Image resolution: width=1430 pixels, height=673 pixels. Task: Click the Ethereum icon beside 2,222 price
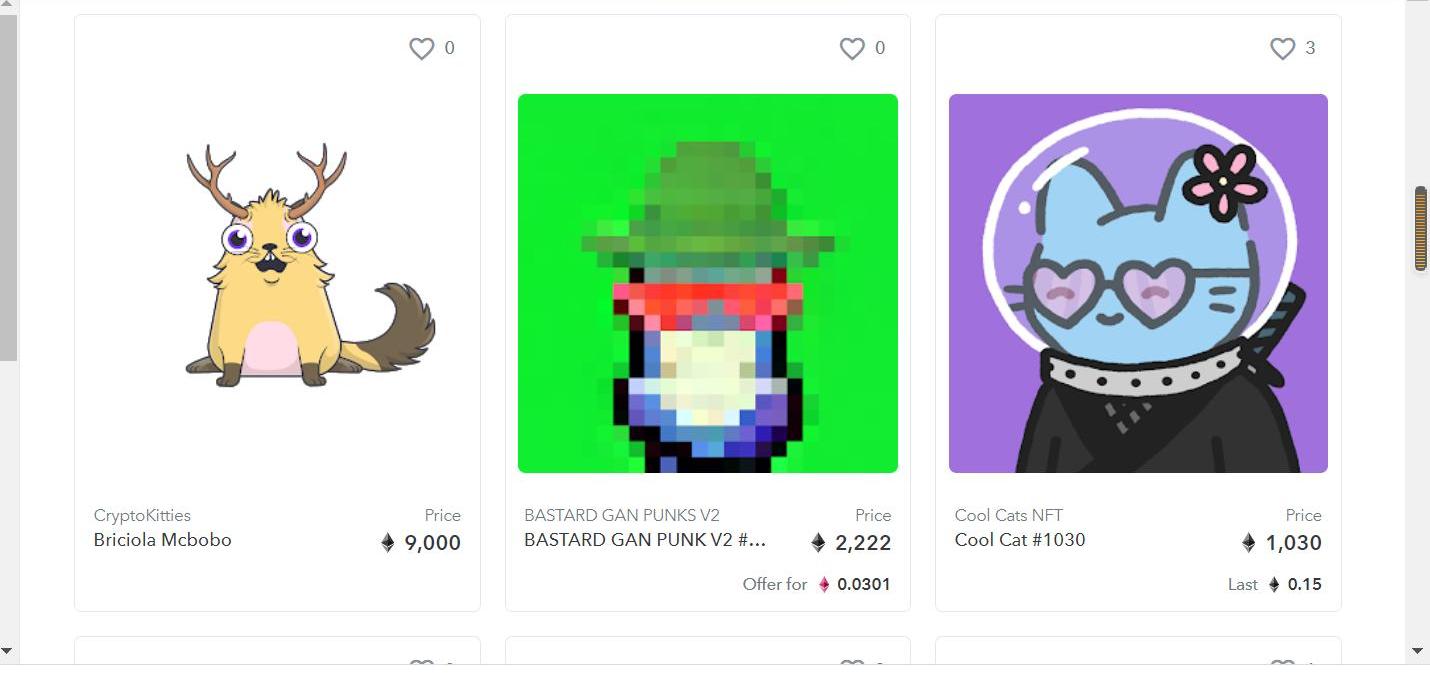coord(818,543)
